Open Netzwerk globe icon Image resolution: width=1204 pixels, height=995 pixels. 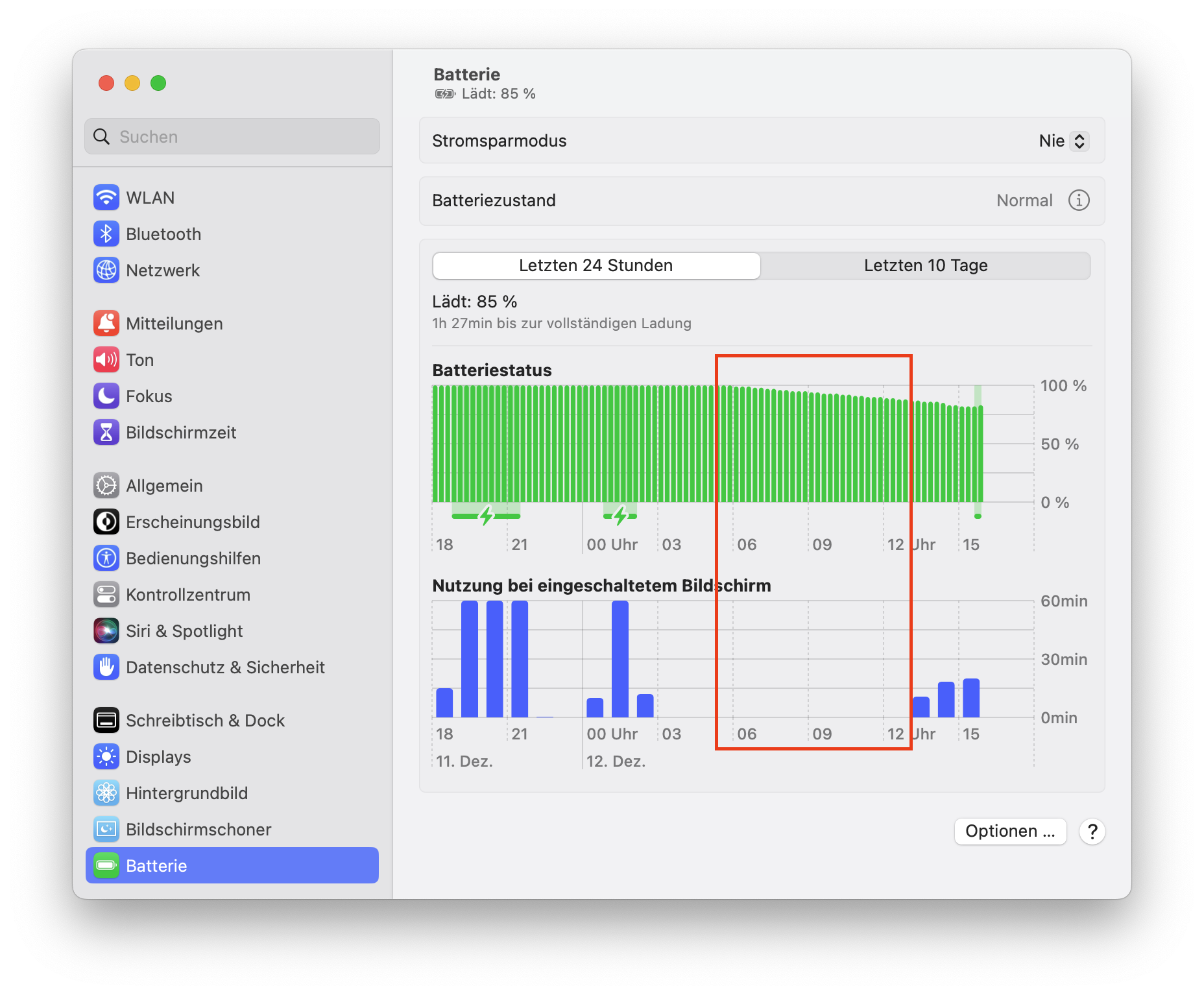[106, 270]
